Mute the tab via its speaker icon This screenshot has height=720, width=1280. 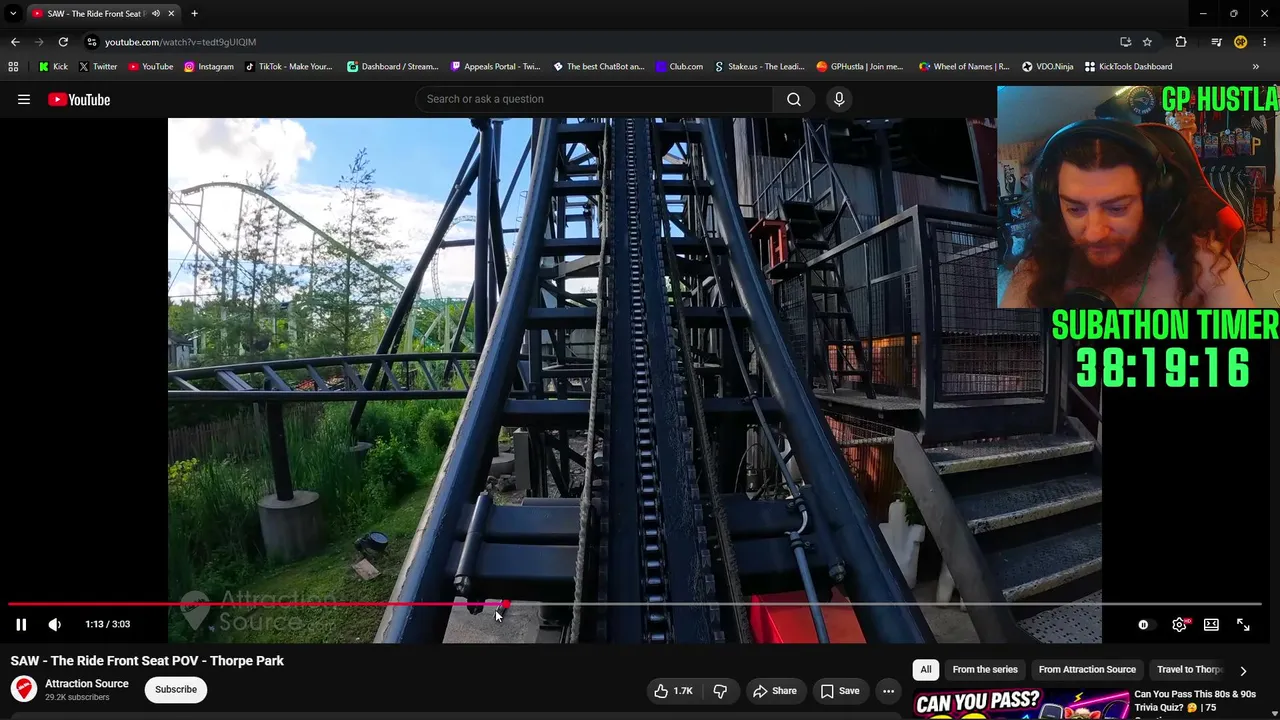tap(156, 14)
